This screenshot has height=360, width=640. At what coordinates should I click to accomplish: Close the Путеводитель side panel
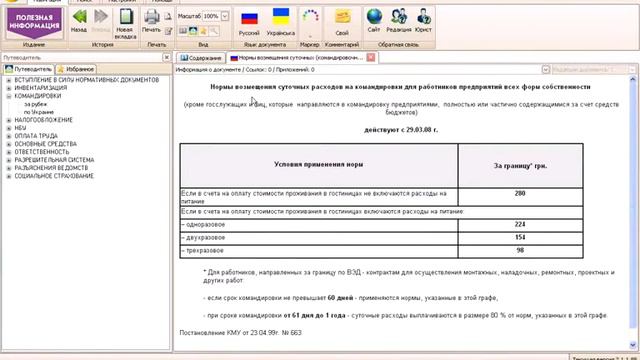pyautogui.click(x=167, y=58)
